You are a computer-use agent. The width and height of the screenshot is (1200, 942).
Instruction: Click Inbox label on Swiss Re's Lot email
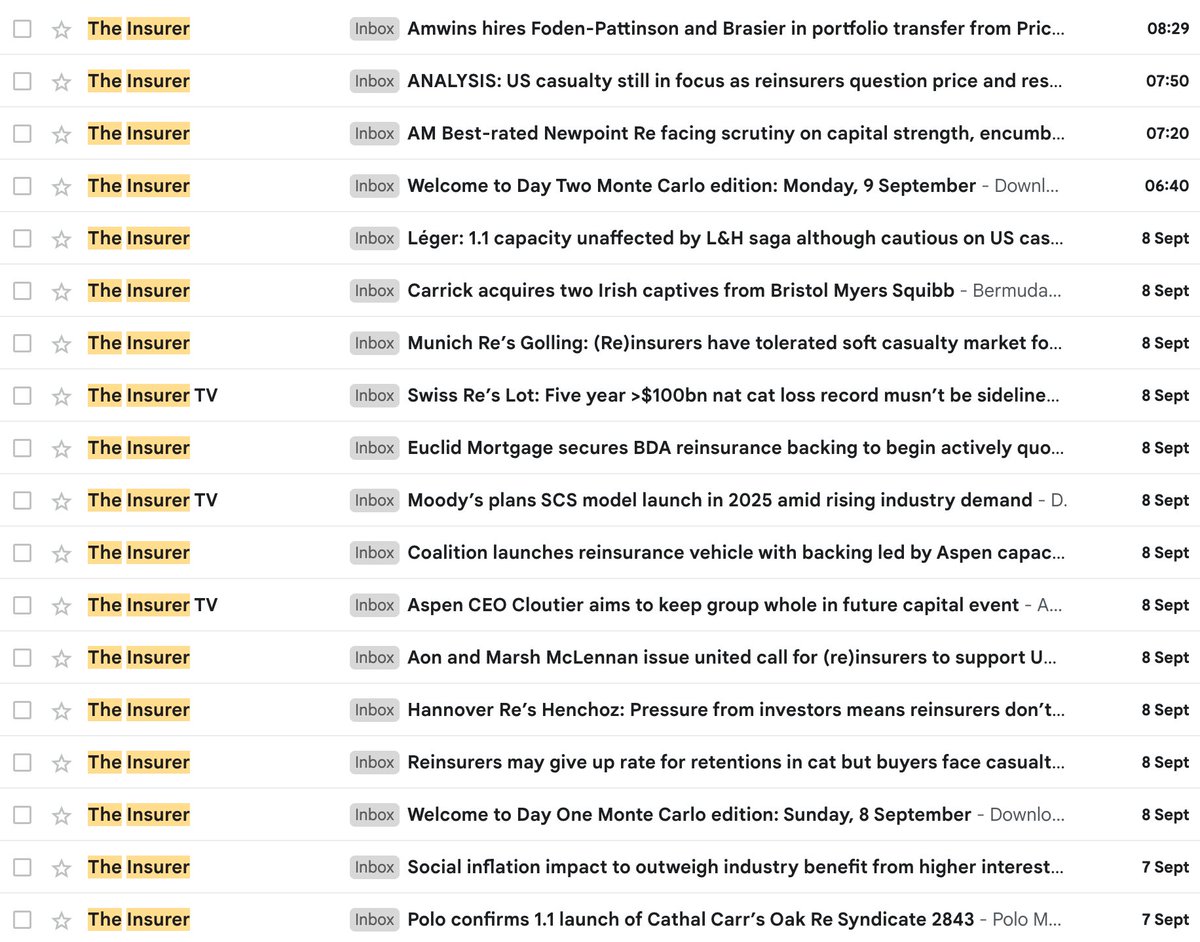[375, 396]
